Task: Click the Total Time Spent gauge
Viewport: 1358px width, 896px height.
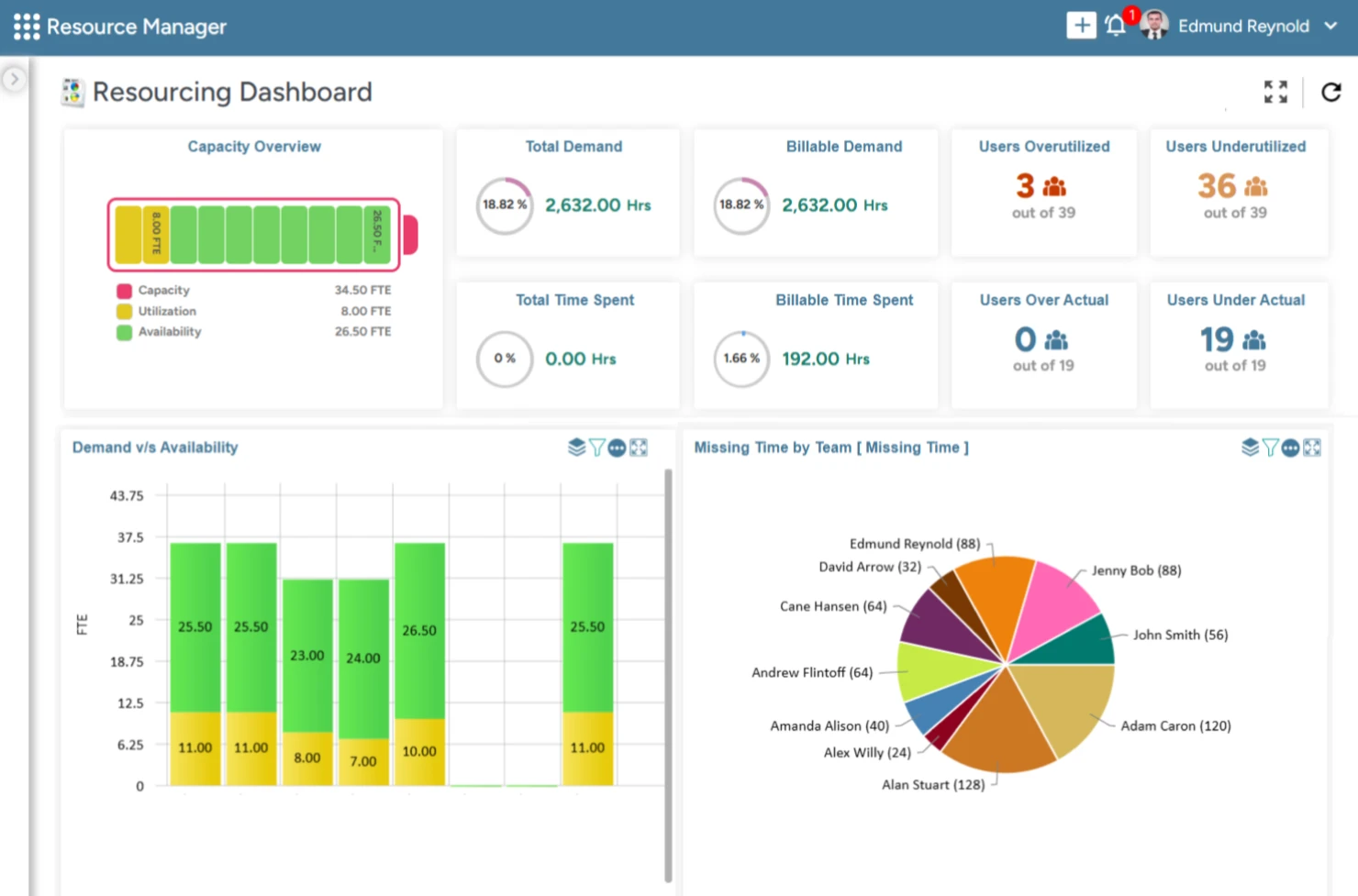Action: (x=504, y=359)
